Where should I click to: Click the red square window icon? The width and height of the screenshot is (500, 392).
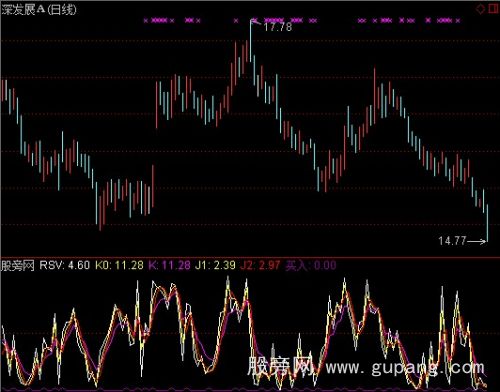493,9
